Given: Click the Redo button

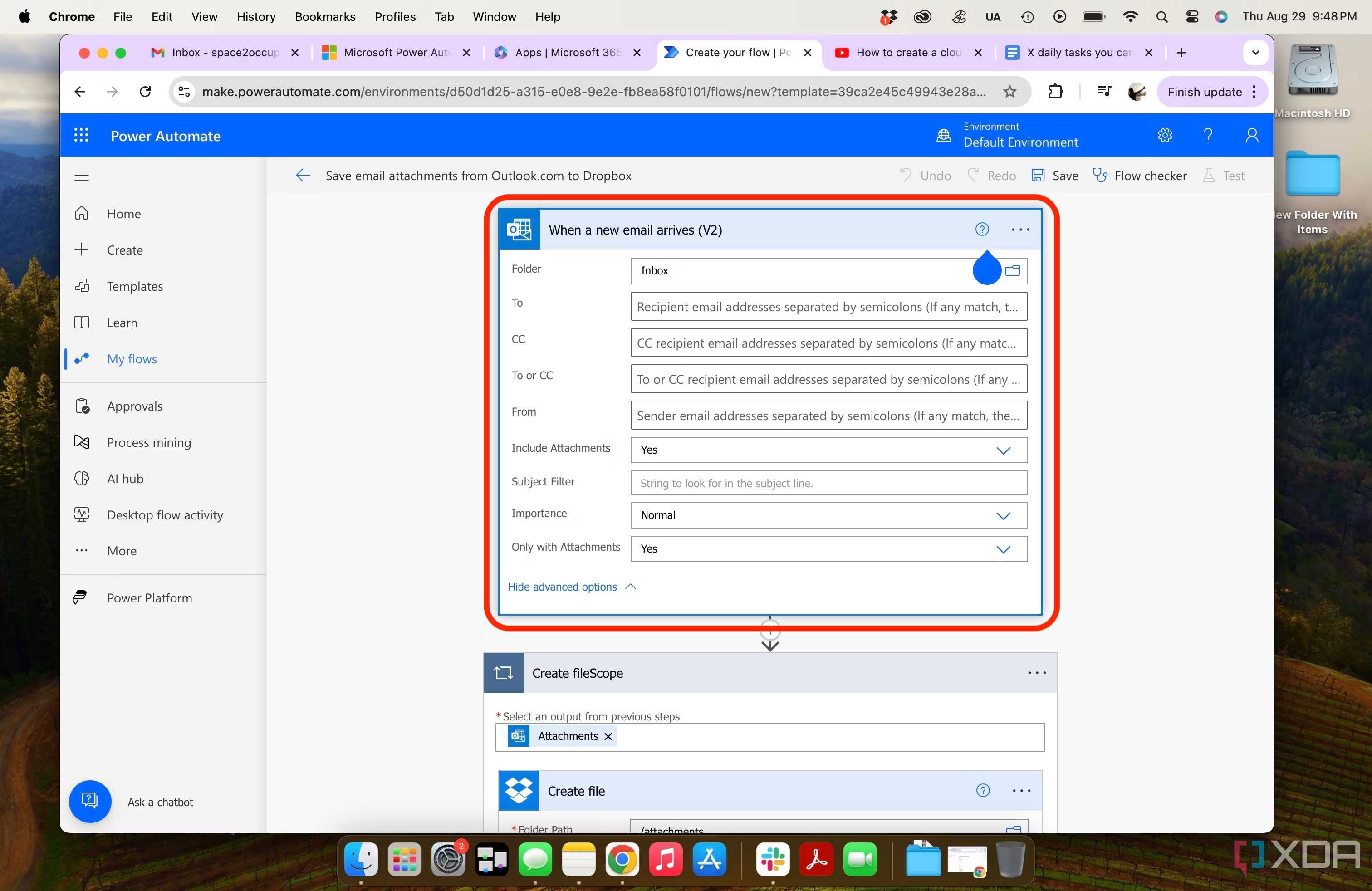Looking at the screenshot, I should click(991, 175).
